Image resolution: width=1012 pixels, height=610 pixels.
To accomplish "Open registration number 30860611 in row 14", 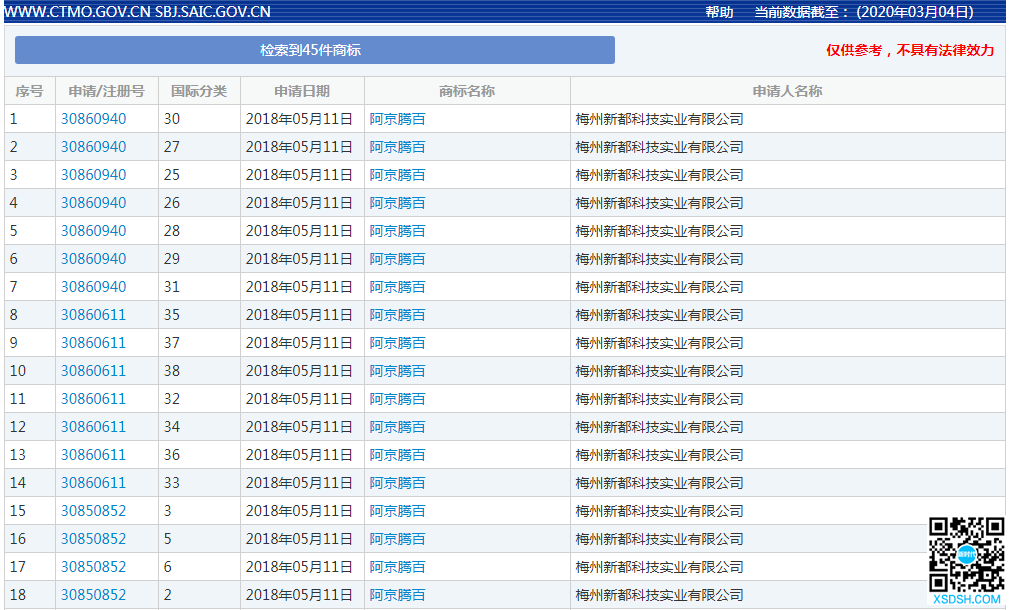I will [x=94, y=483].
